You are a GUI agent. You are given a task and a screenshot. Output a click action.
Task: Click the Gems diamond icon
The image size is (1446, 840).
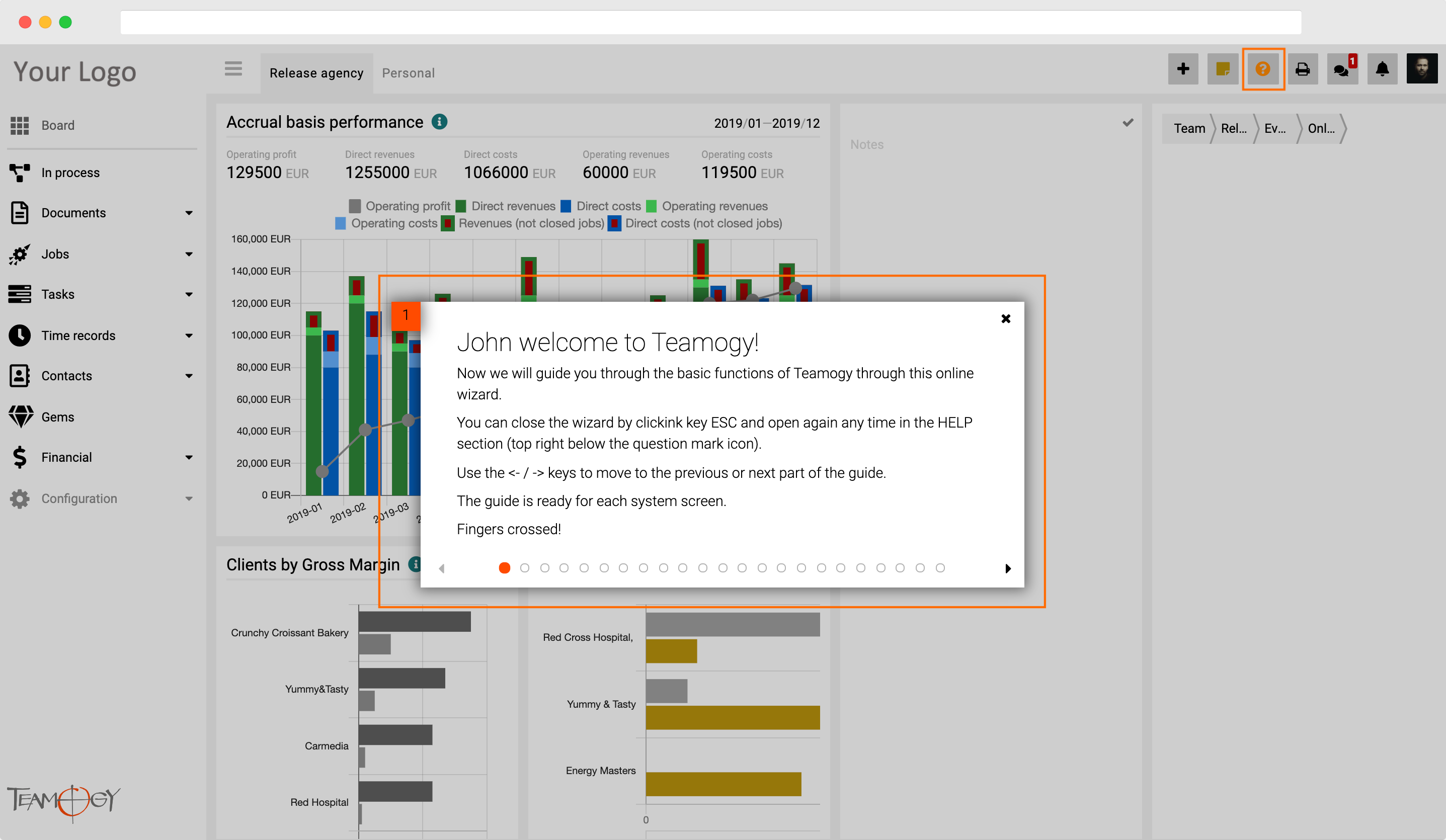coord(21,416)
